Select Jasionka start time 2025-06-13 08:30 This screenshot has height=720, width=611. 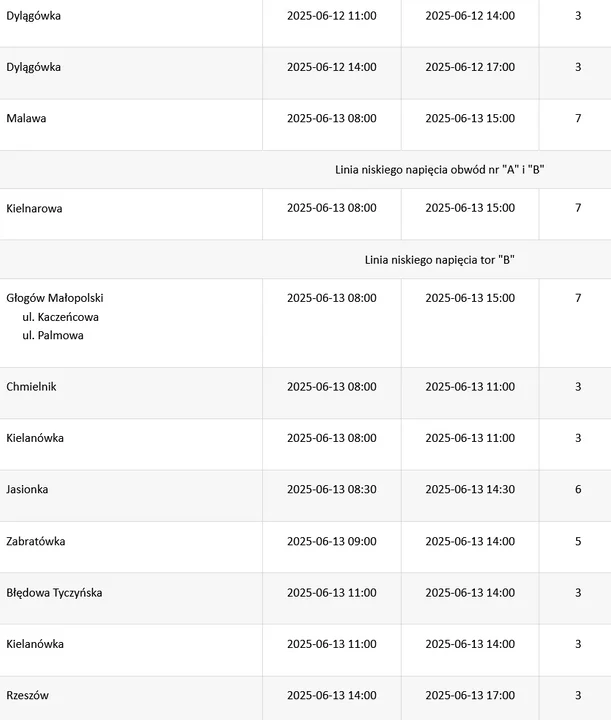tap(332, 489)
